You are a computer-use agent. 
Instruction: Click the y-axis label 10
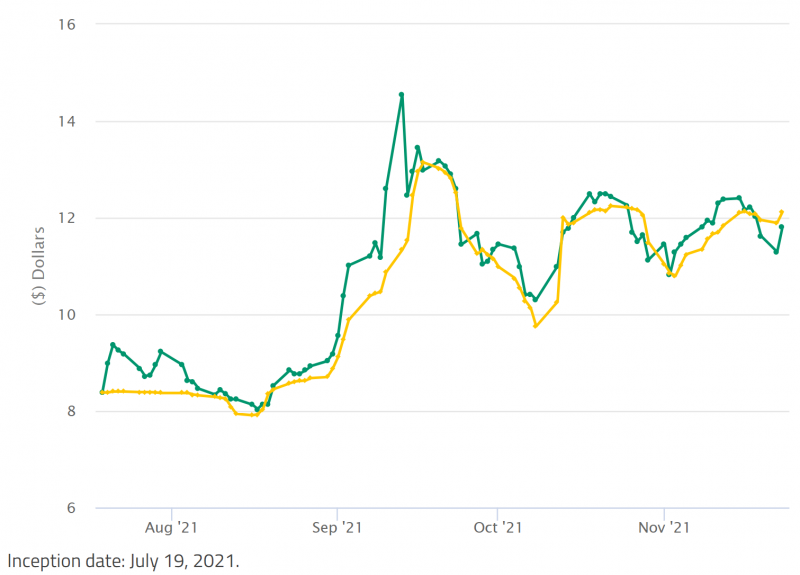(67, 315)
